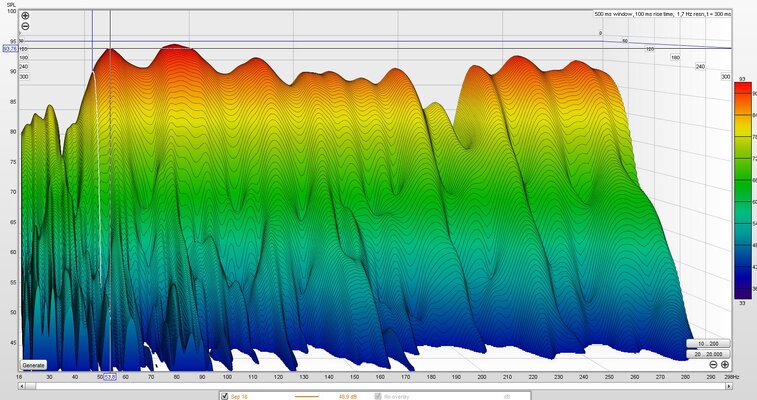Click the 240 ms time slice label at left
757x400 pixels.
[x=24, y=67]
